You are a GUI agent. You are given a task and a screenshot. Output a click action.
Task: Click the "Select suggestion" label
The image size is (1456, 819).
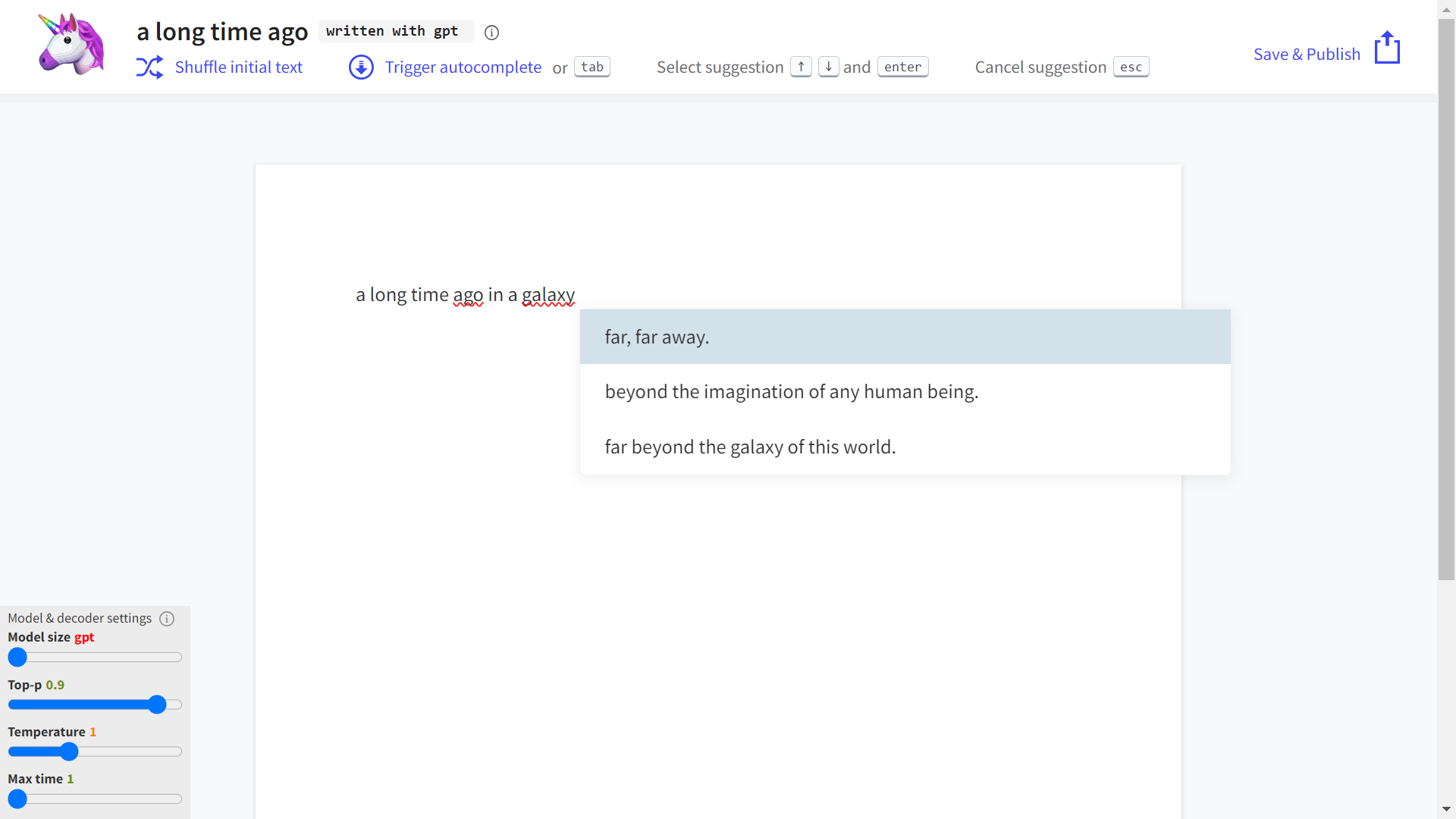720,67
